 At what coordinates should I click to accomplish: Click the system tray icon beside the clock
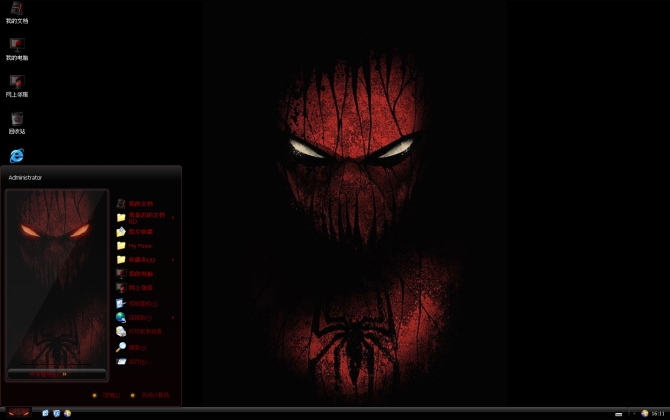click(643, 413)
